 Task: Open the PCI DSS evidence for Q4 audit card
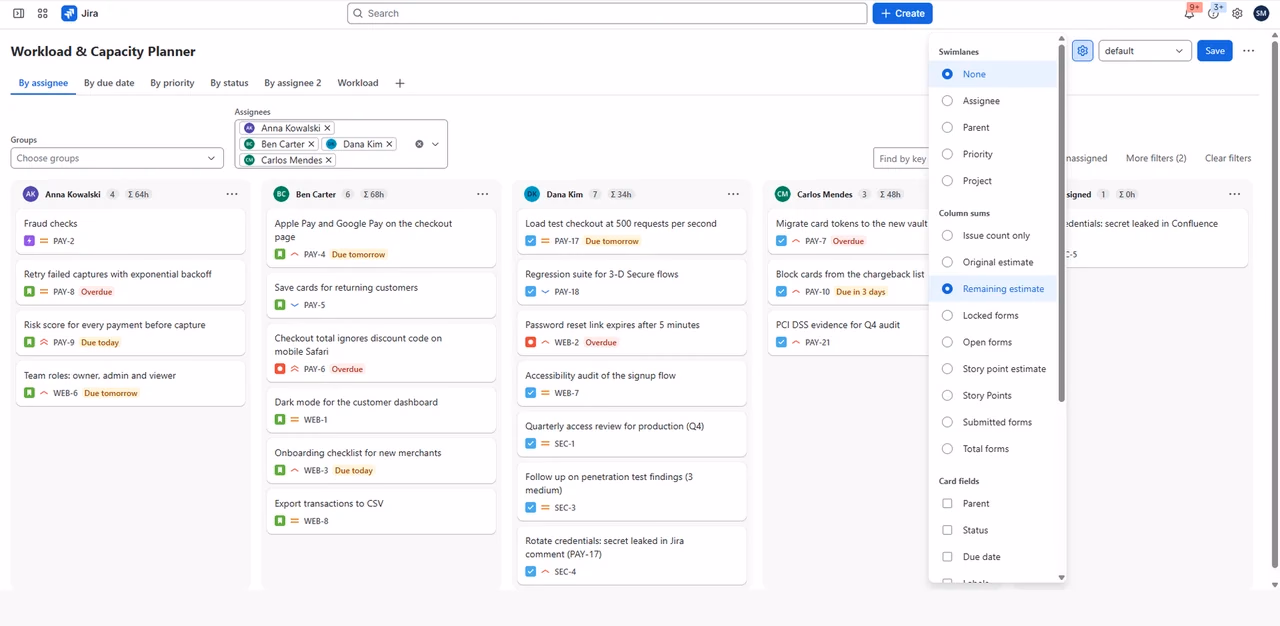[849, 333]
